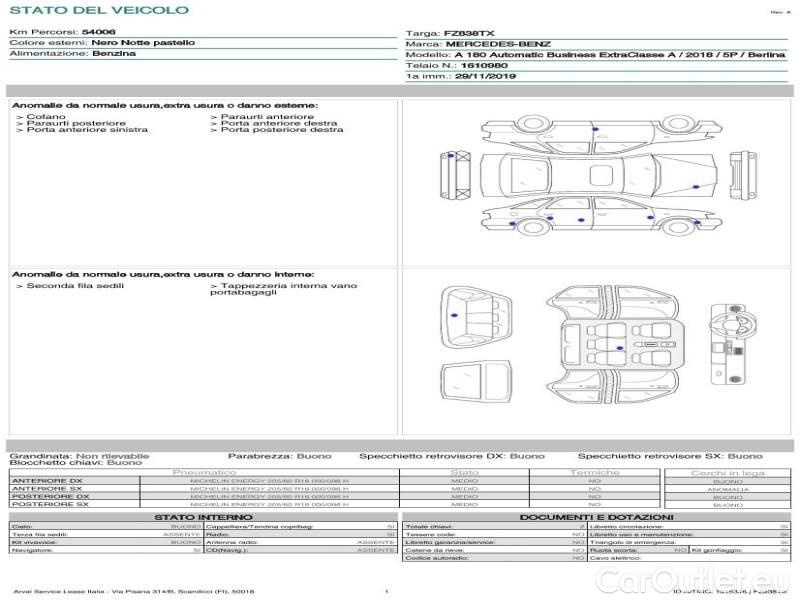
Task: Click the Pneumatico column header
Action: (x=204, y=472)
